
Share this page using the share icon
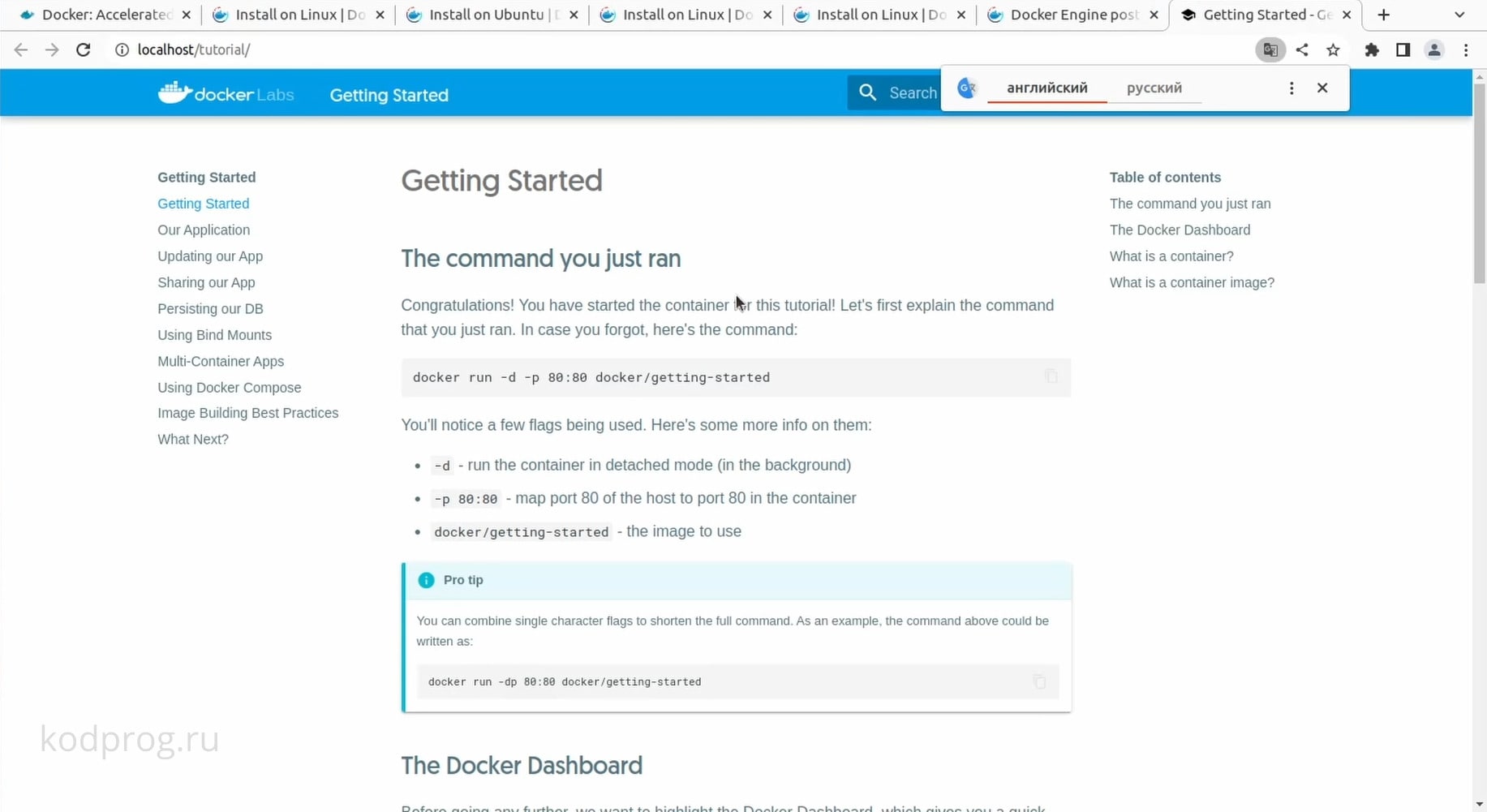click(1302, 49)
